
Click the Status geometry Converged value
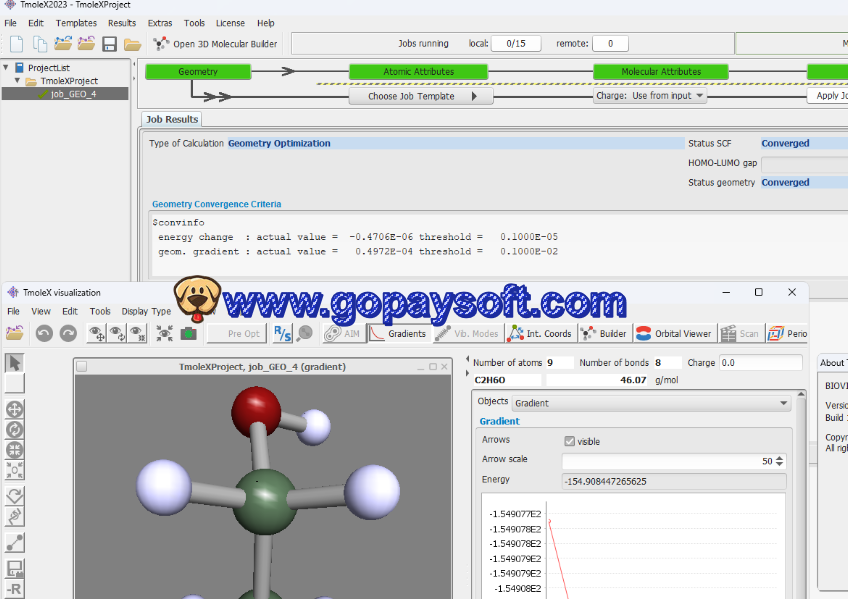pos(785,182)
